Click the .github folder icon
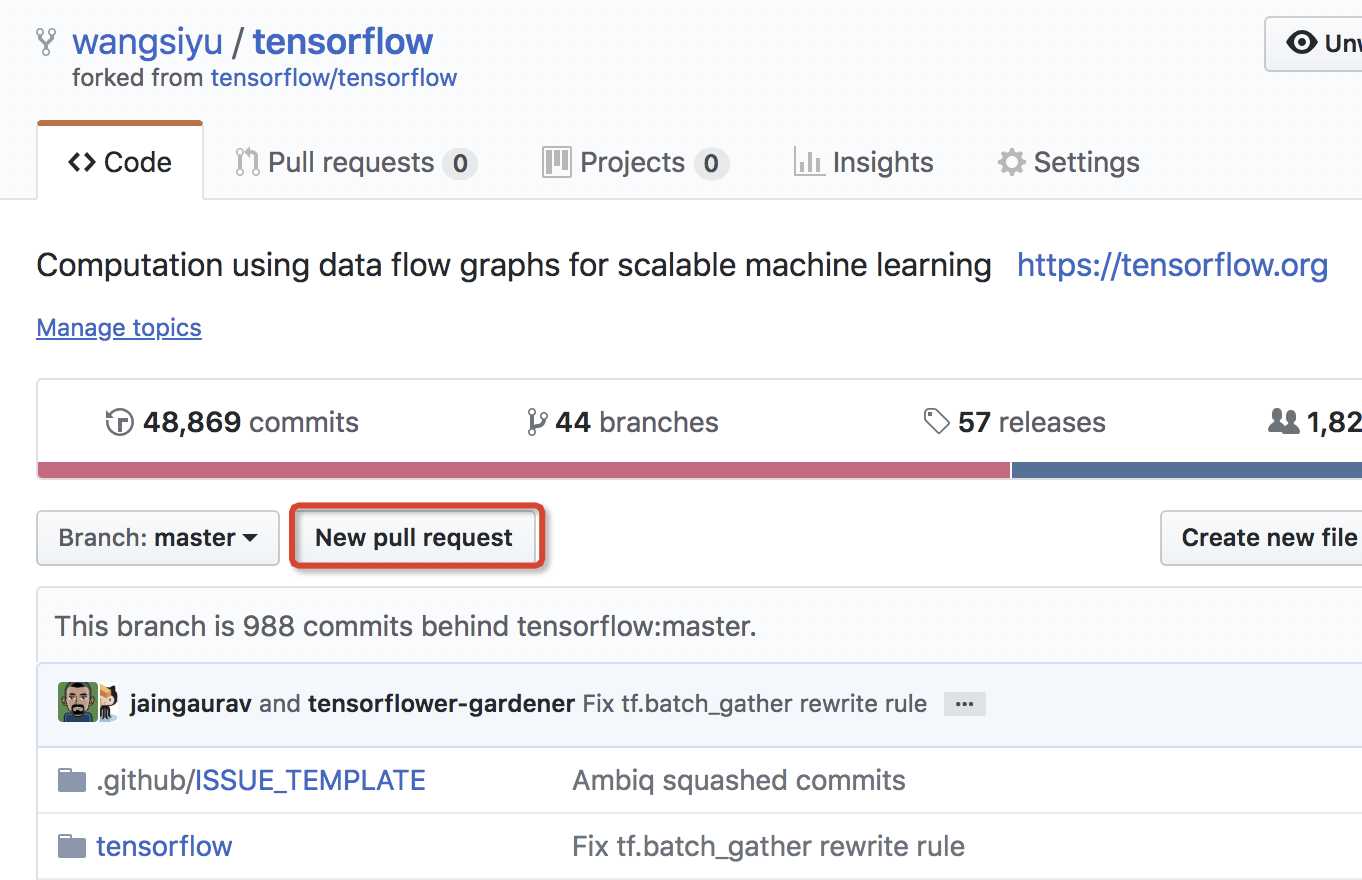 [72, 780]
